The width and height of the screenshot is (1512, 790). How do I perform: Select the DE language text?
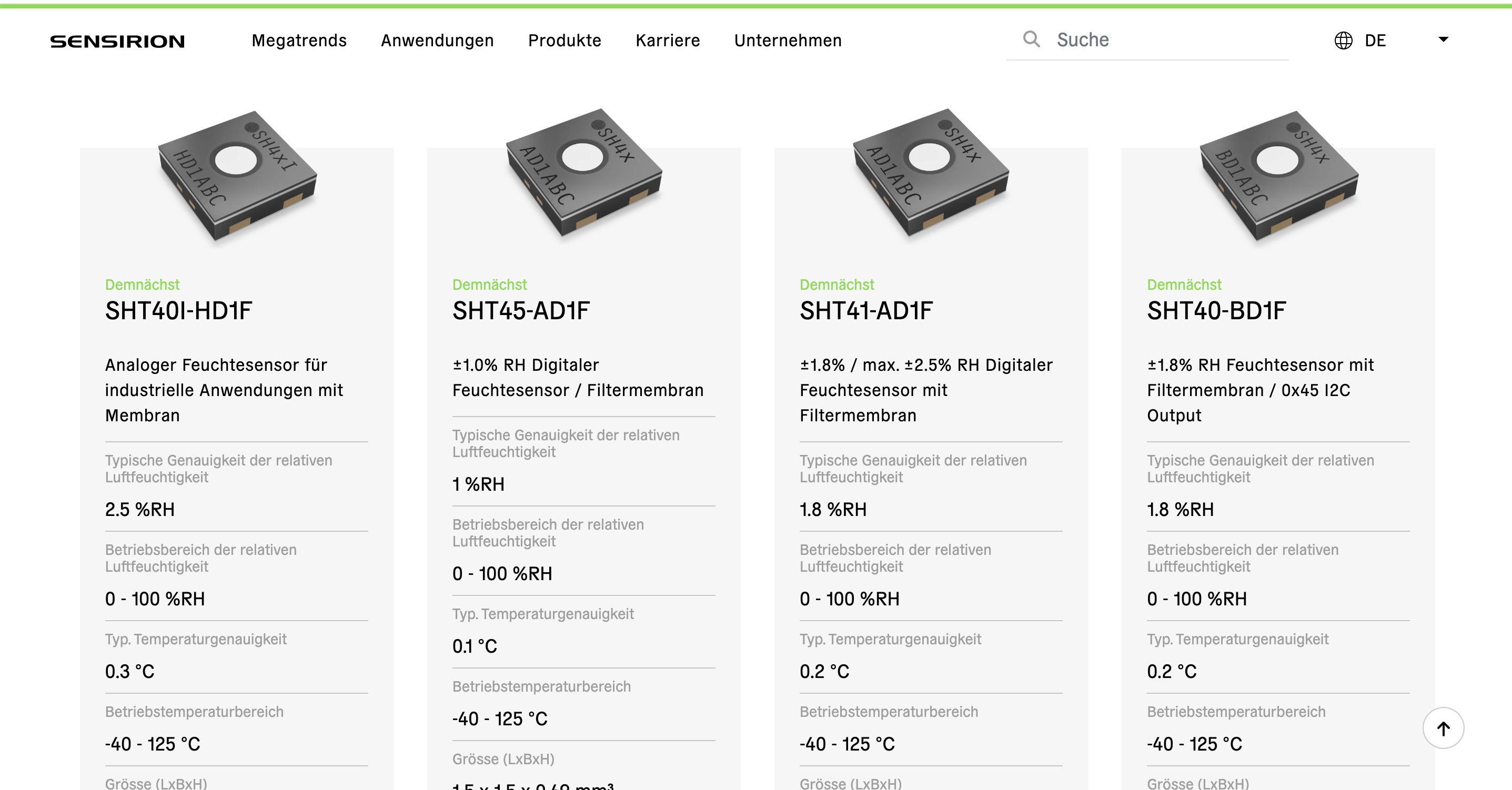point(1375,40)
